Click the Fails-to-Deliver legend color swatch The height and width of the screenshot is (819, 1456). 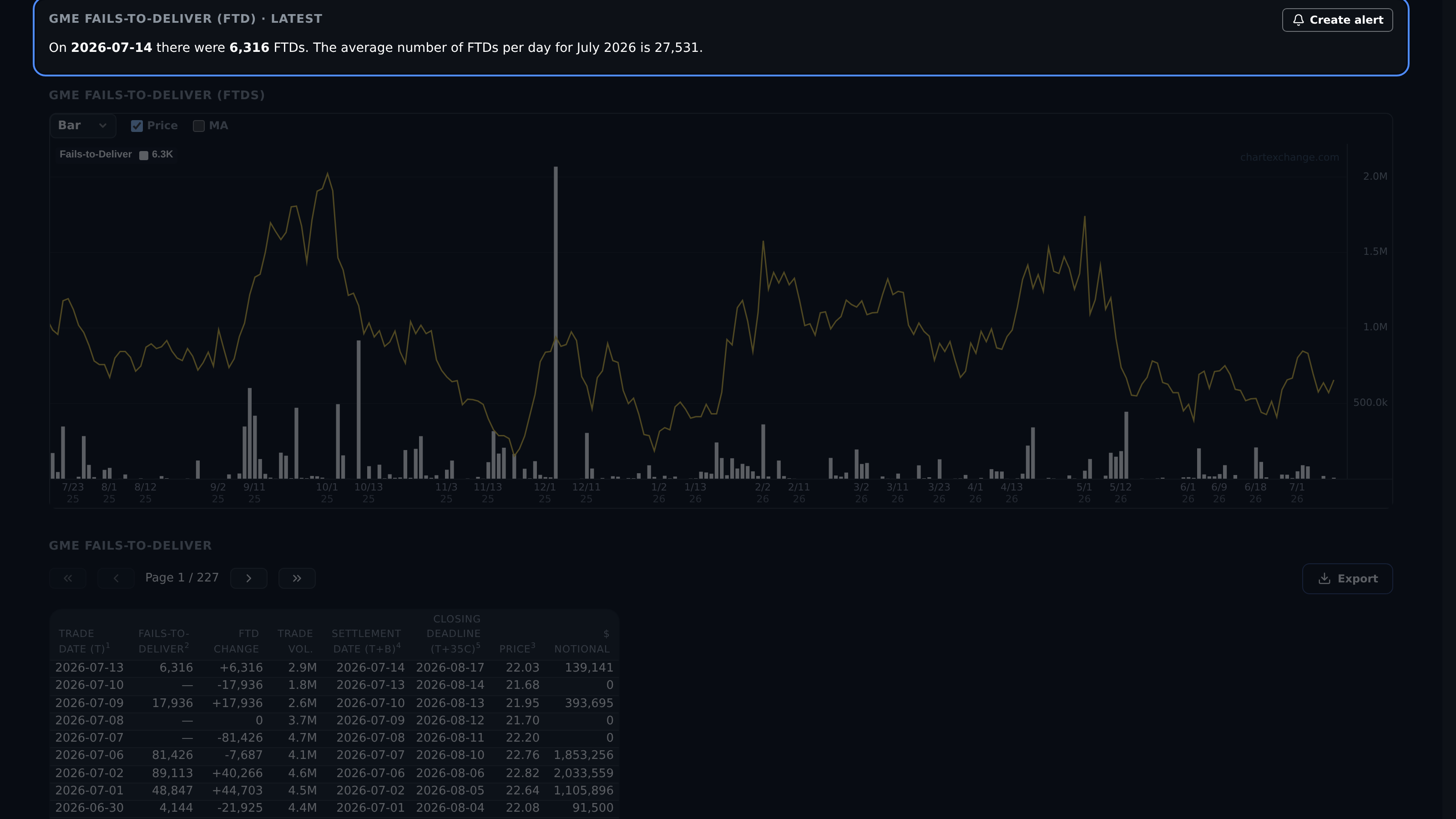click(x=144, y=155)
